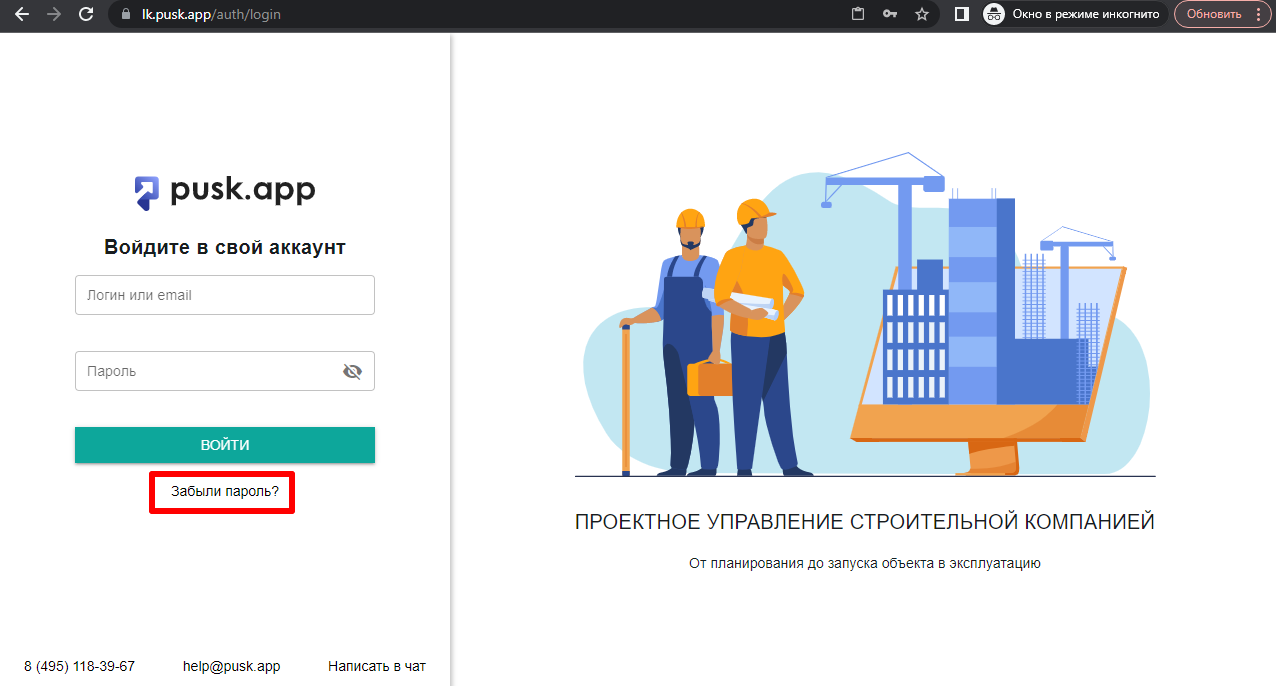Click the incognito mode indicator

coord(1074,14)
